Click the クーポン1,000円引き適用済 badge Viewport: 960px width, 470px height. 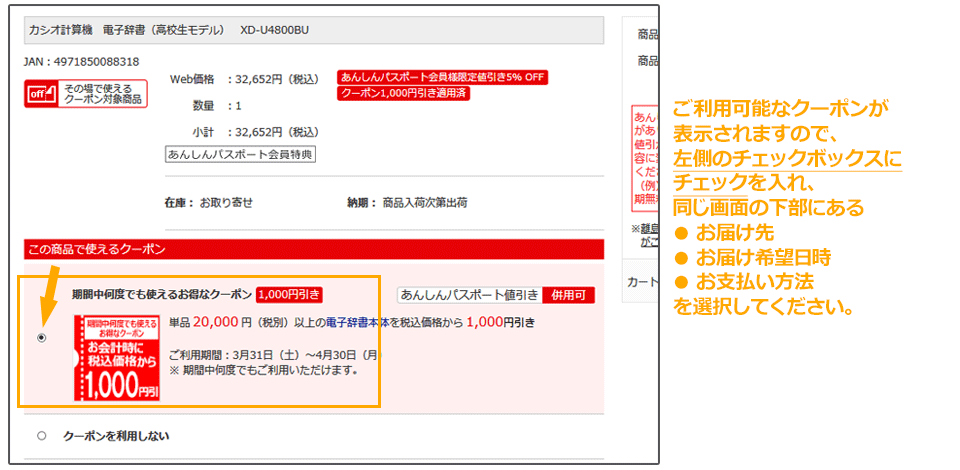click(403, 94)
